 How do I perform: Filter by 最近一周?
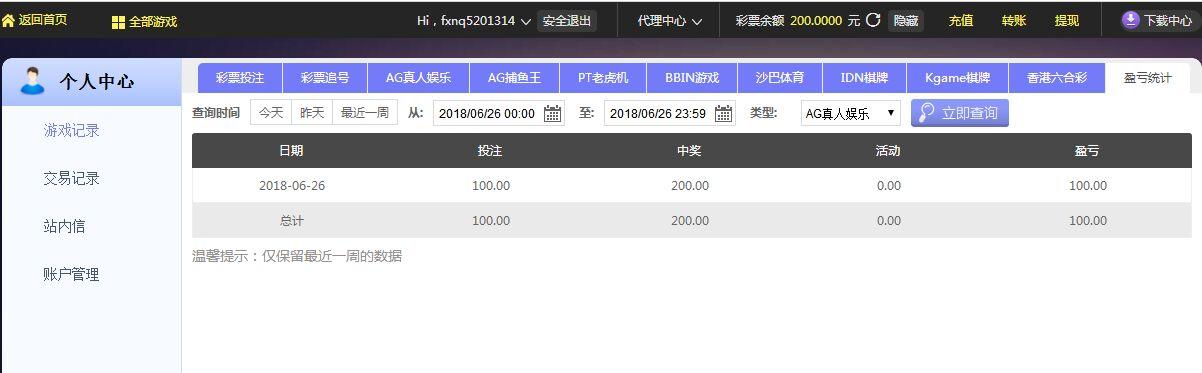coord(365,113)
